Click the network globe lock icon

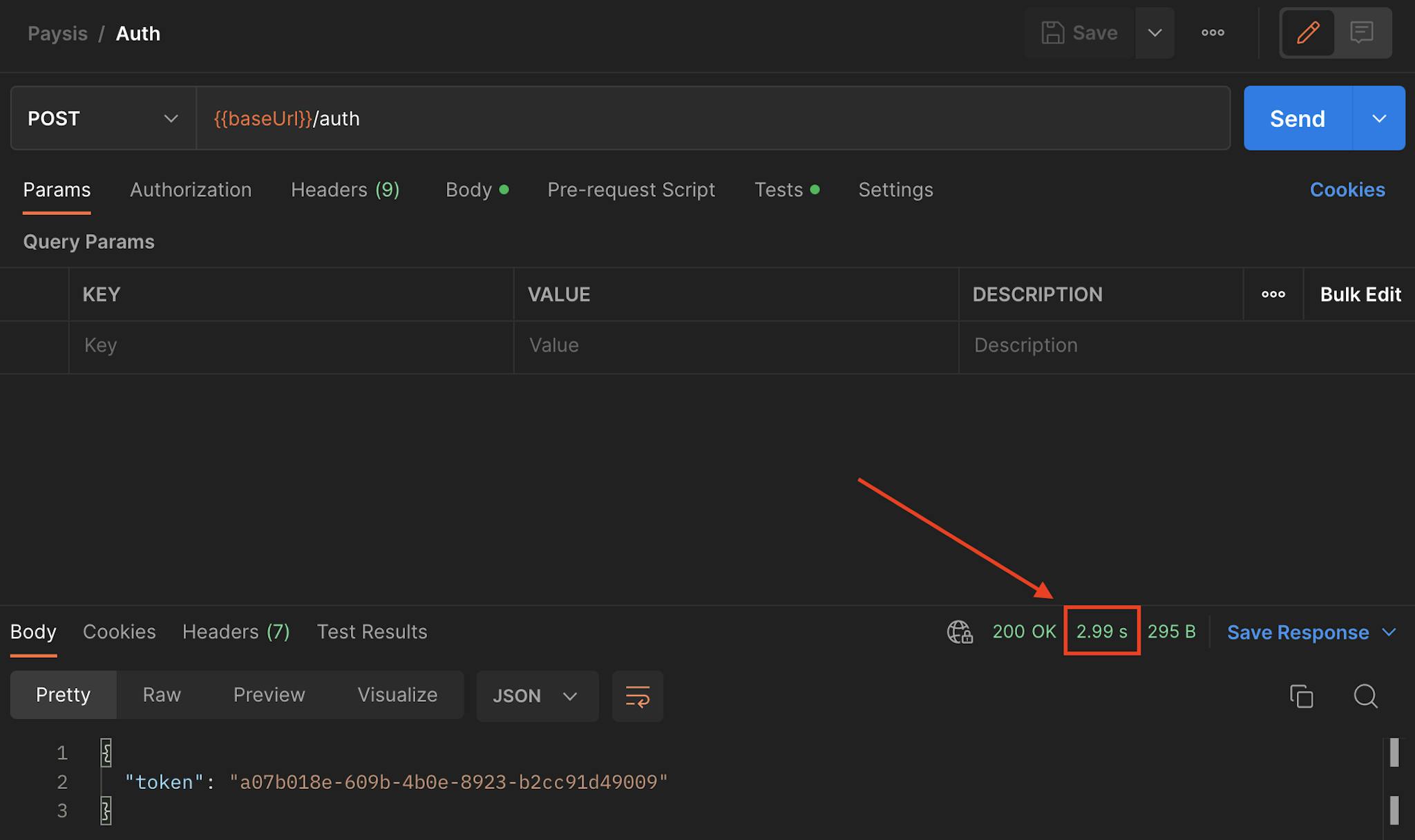point(960,631)
